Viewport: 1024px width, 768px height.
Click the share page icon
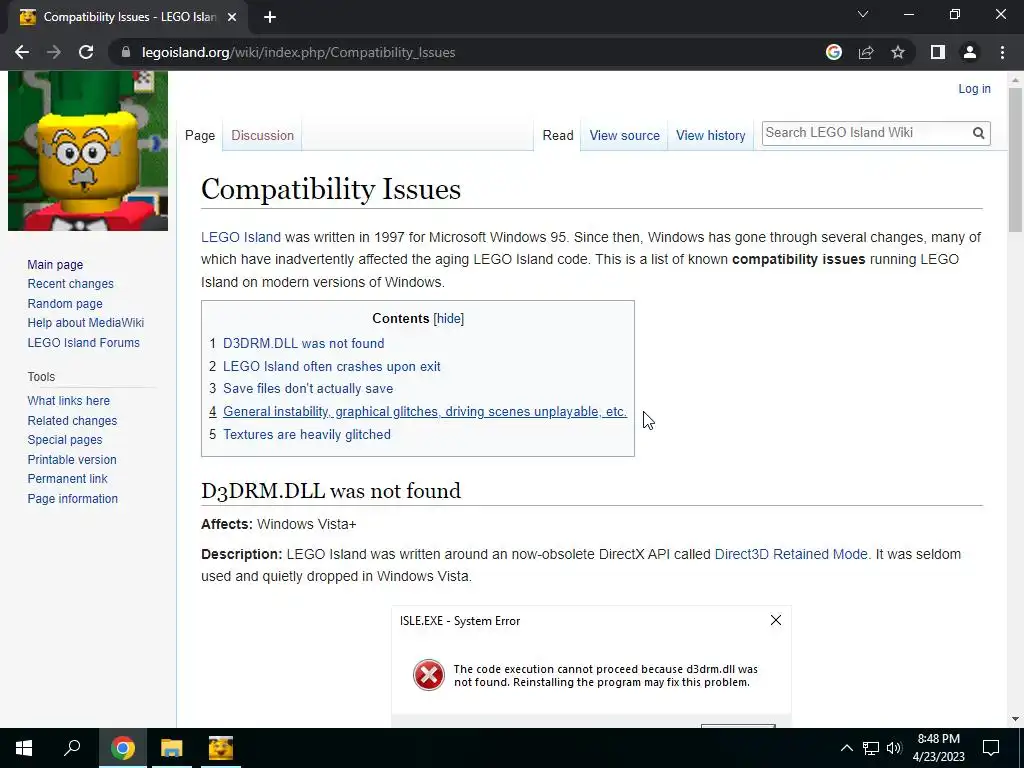click(866, 52)
